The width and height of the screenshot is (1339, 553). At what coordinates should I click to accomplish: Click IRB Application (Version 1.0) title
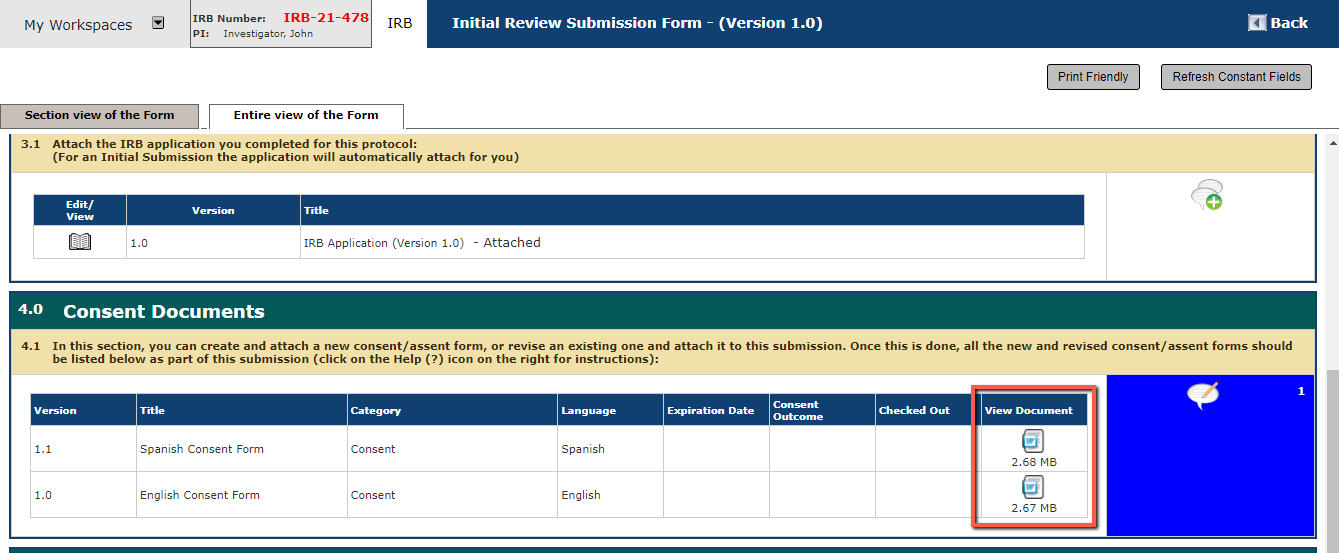[x=384, y=243]
